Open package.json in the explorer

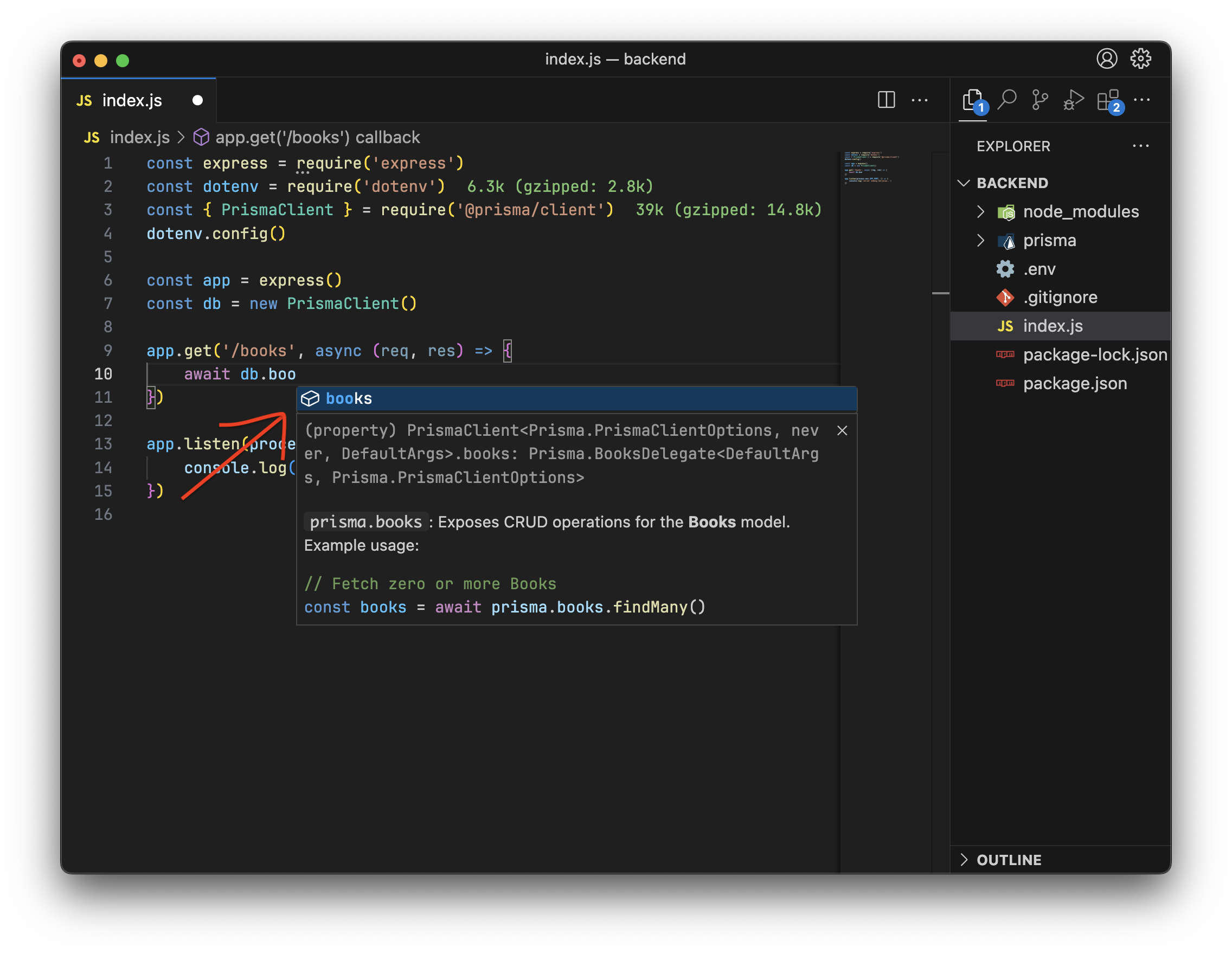[1075, 383]
